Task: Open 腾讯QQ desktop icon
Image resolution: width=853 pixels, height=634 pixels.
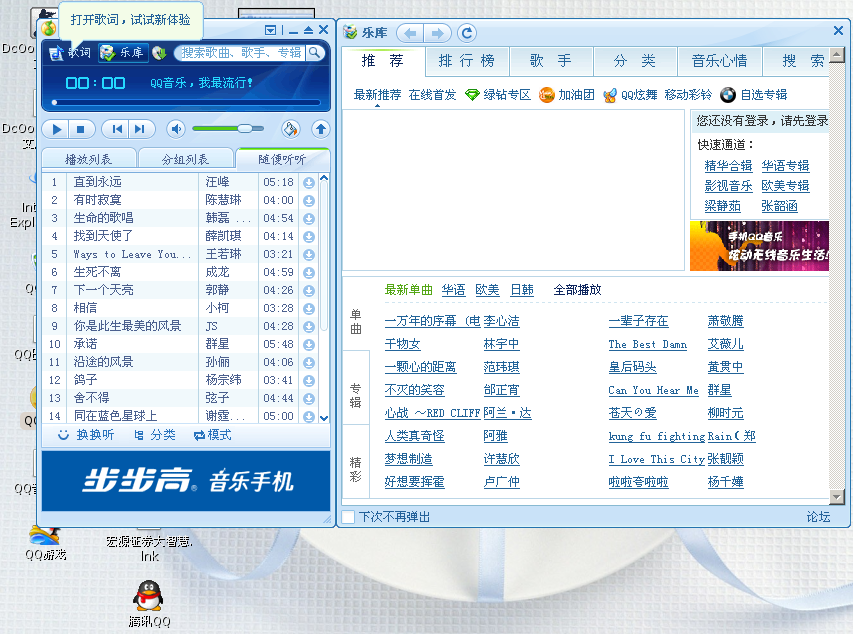Action: click(x=149, y=603)
